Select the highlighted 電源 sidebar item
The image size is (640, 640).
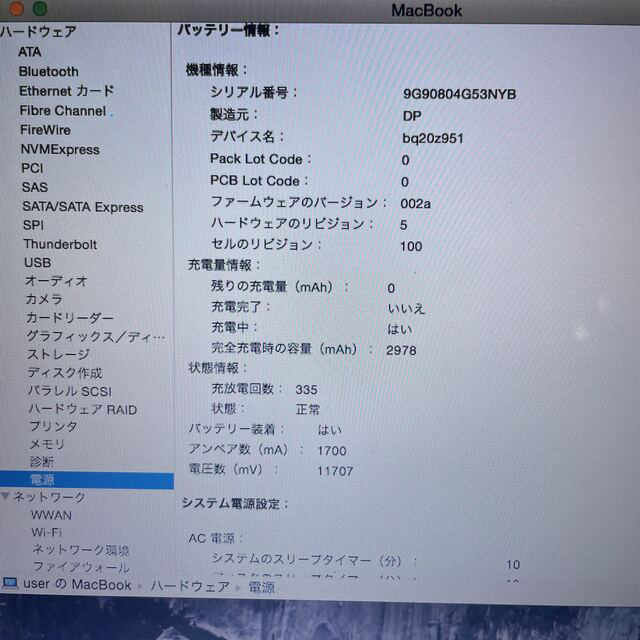pos(87,480)
